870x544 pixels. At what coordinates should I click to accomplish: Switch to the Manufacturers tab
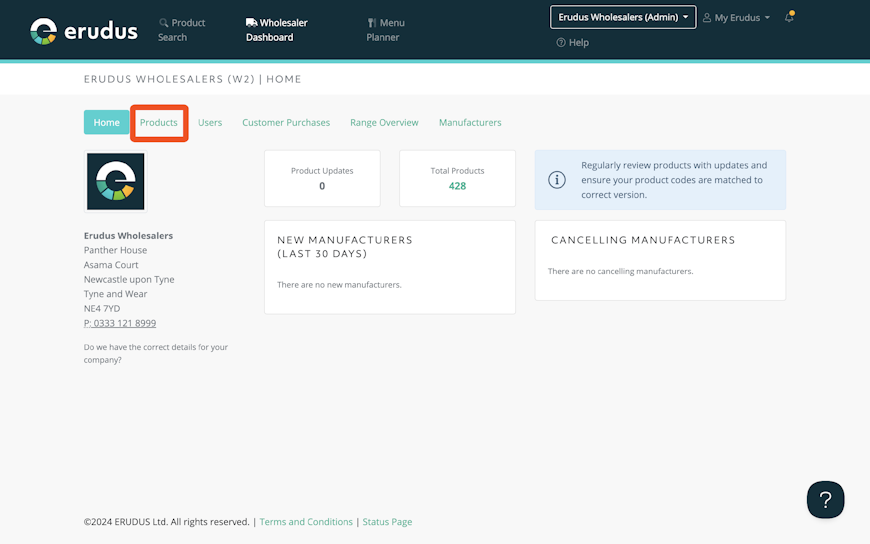point(470,123)
